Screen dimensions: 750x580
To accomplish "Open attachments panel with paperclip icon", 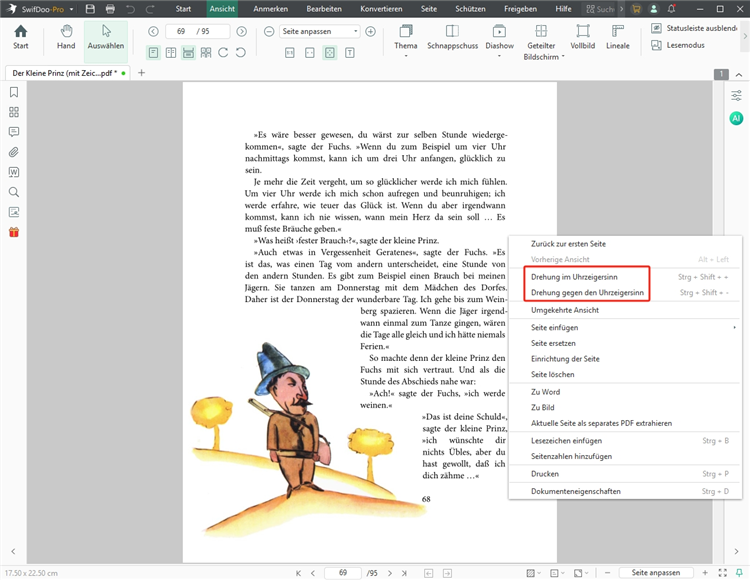I will point(14,152).
